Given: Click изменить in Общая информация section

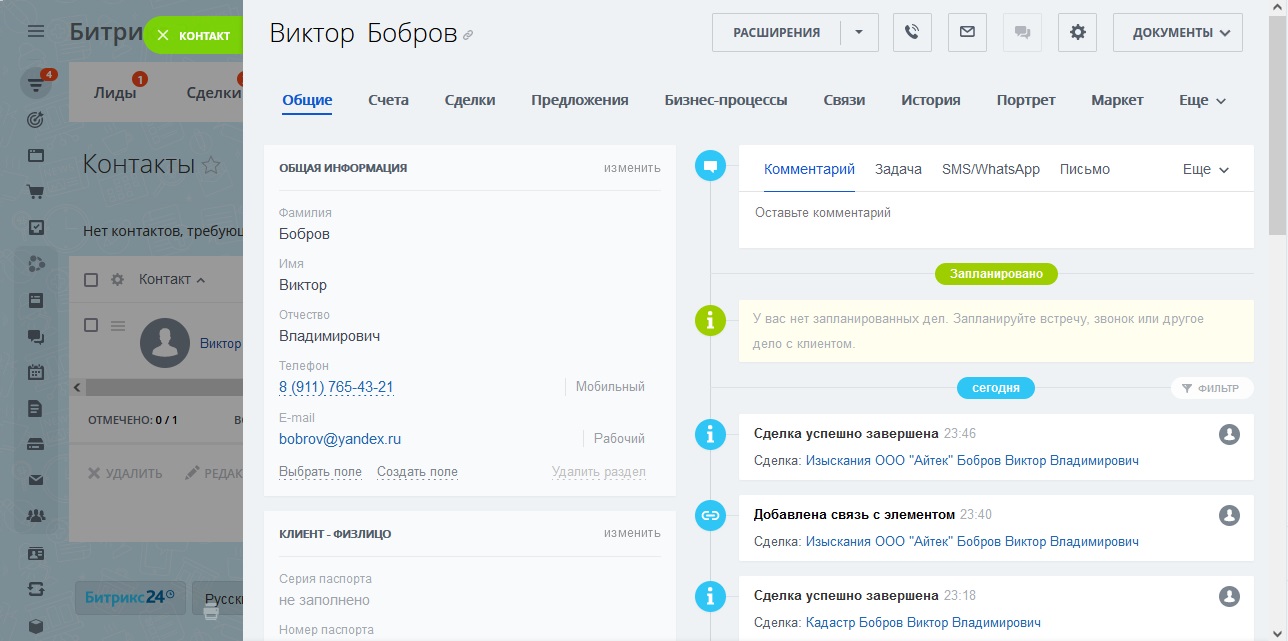Looking at the screenshot, I should point(632,168).
